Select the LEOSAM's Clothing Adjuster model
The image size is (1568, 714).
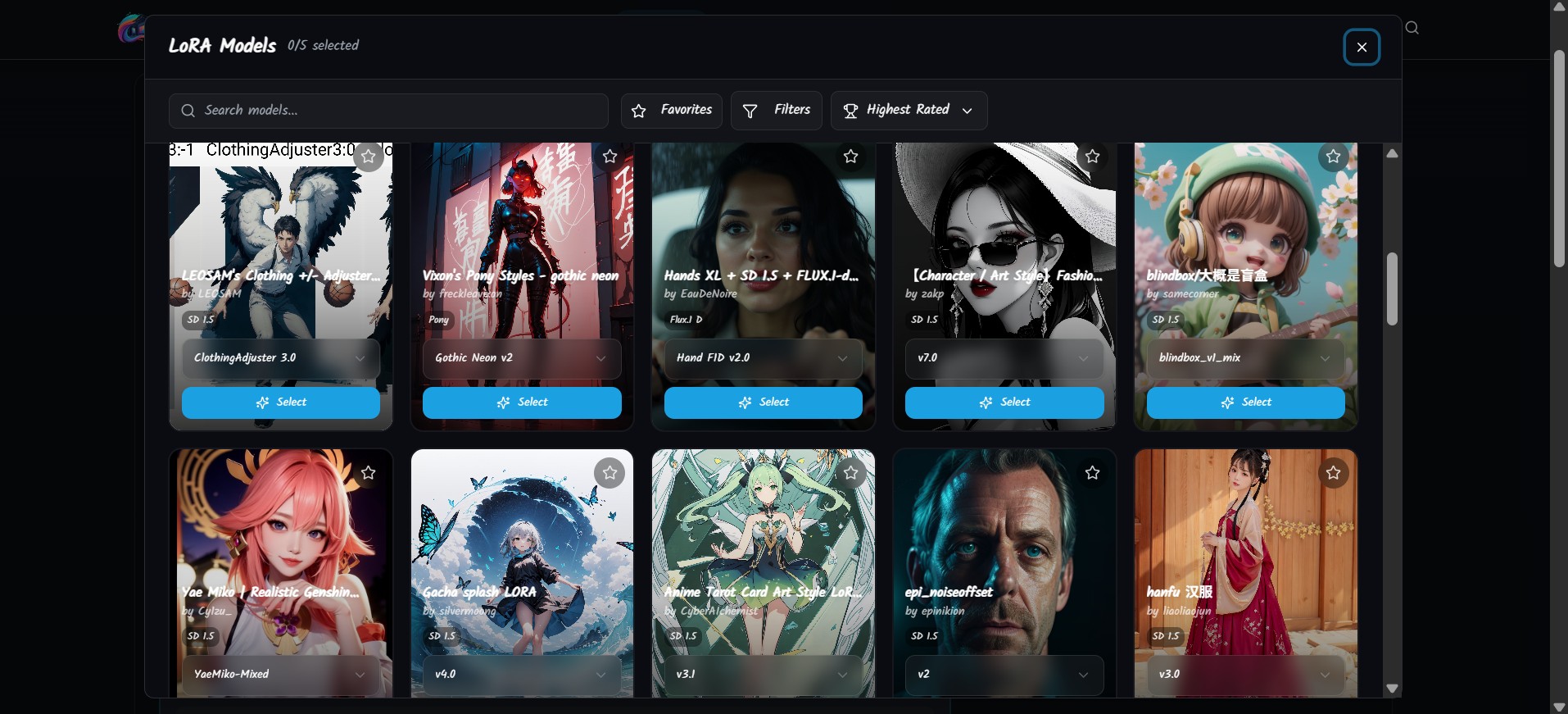pos(281,402)
